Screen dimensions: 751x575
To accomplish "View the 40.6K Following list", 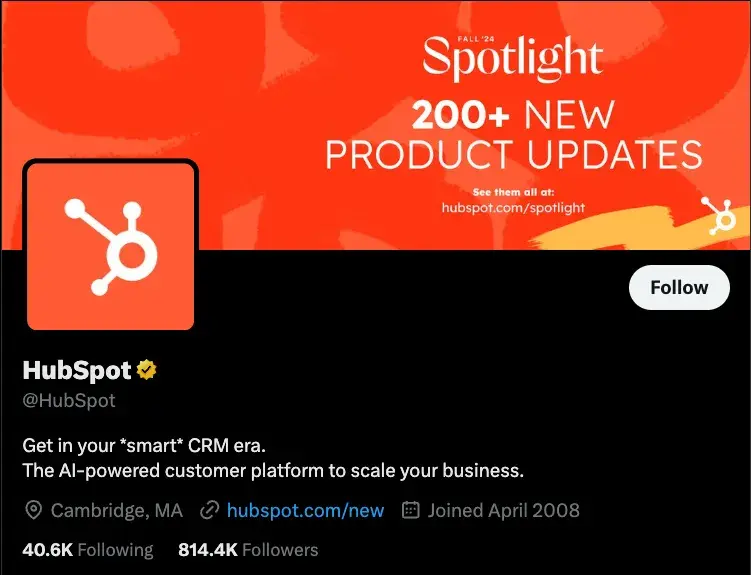I will tap(88, 550).
